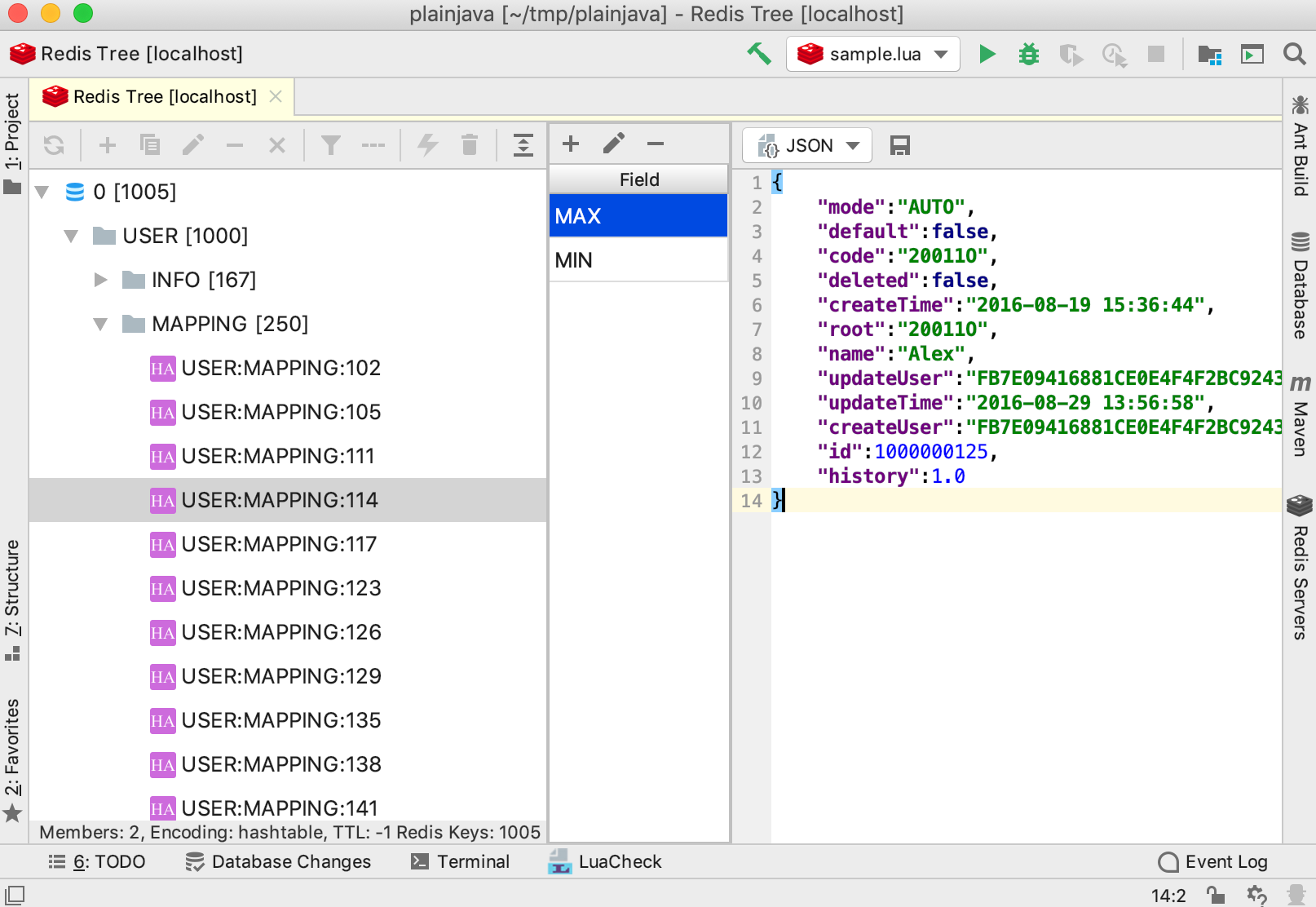Screen dimensions: 1316x907
Task: Open the Terminal tool window
Action: [461, 861]
